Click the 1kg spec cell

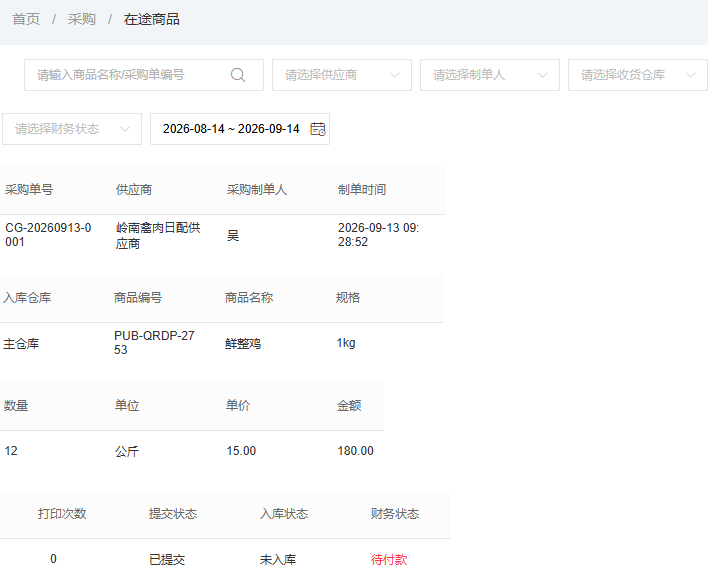point(346,343)
